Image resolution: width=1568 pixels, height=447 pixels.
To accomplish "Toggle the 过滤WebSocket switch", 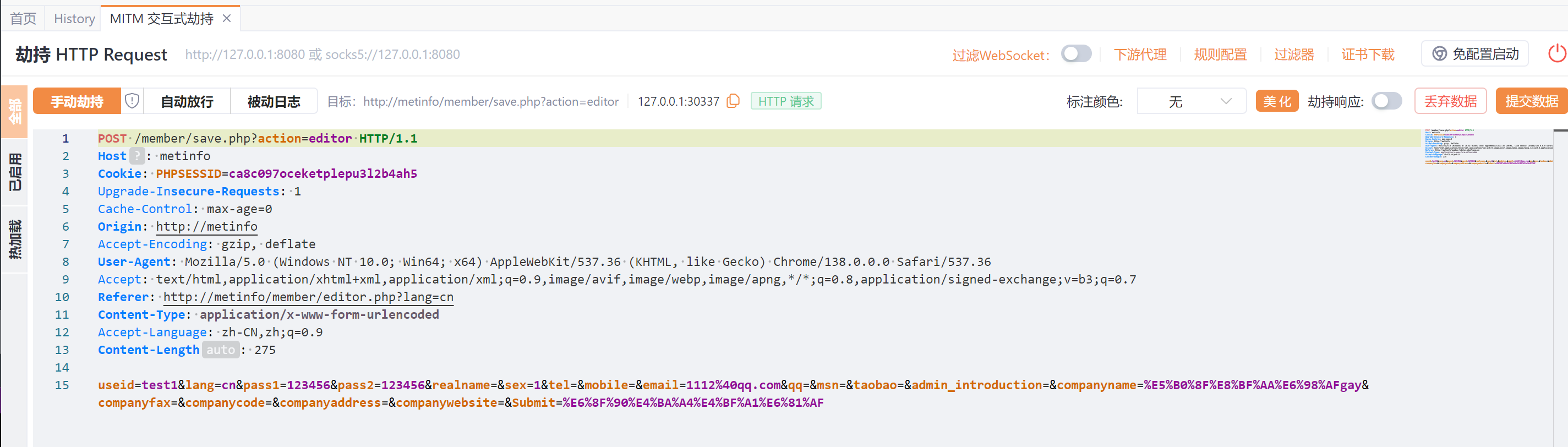I will tap(1075, 54).
